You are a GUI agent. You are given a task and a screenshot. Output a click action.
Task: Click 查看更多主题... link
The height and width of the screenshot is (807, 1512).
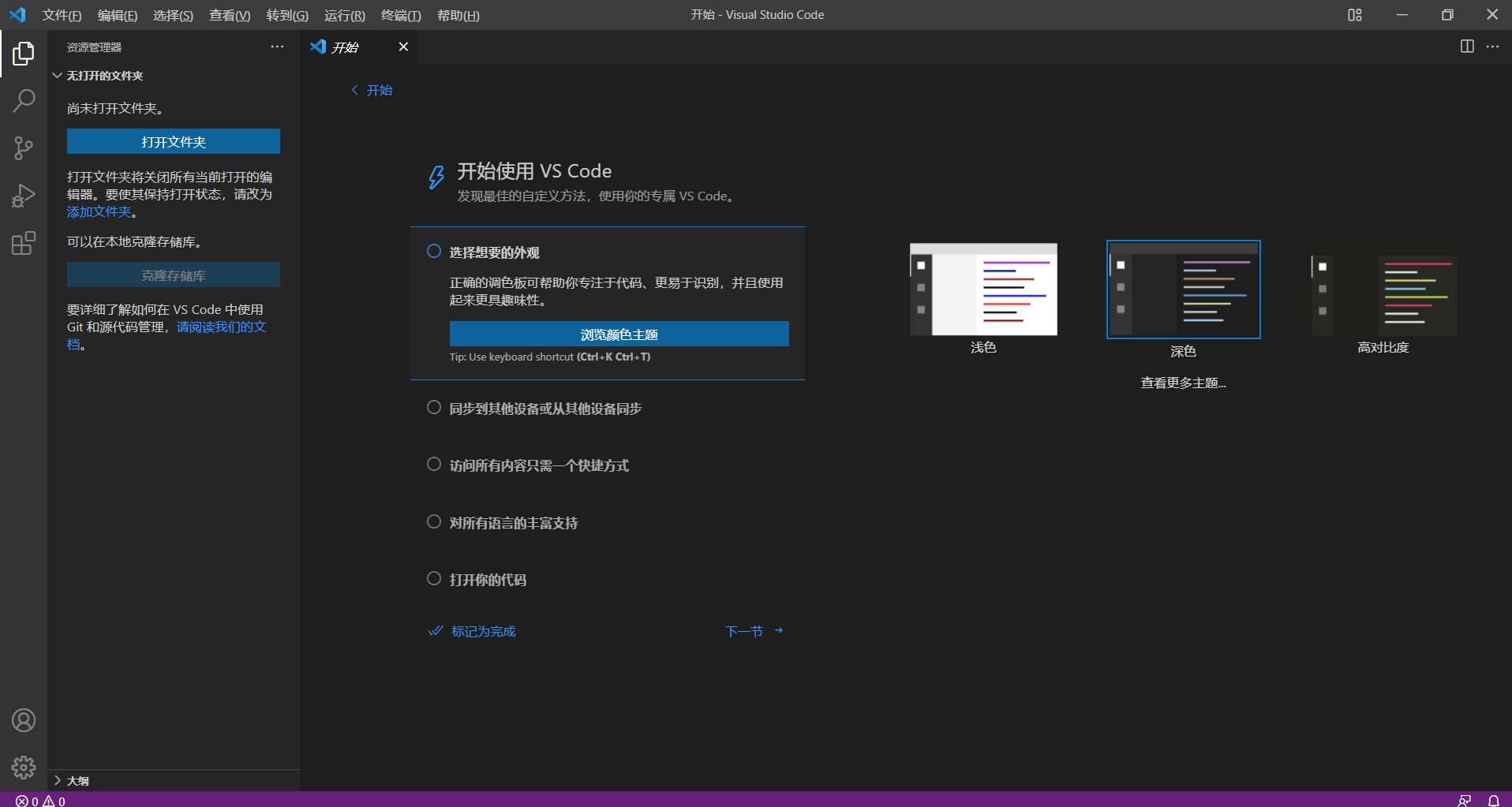1183,383
